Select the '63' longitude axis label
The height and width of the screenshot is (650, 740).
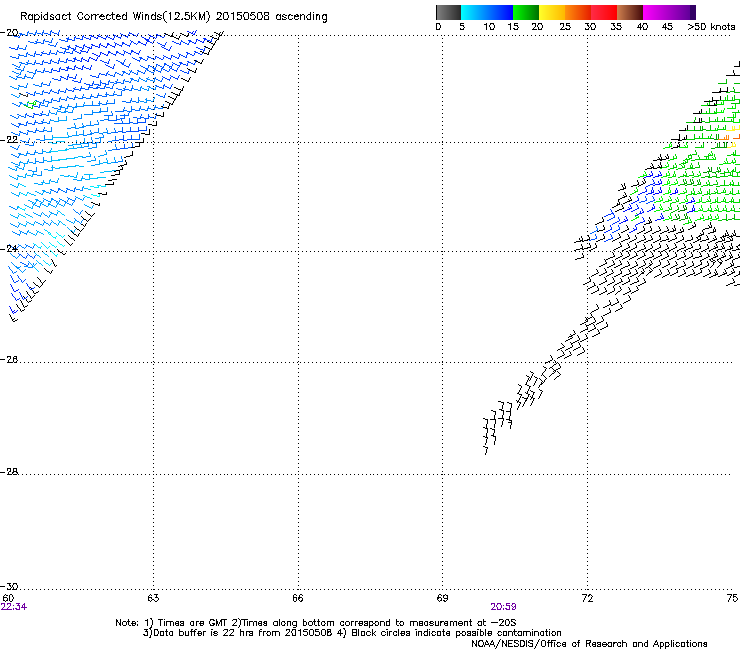tap(153, 598)
